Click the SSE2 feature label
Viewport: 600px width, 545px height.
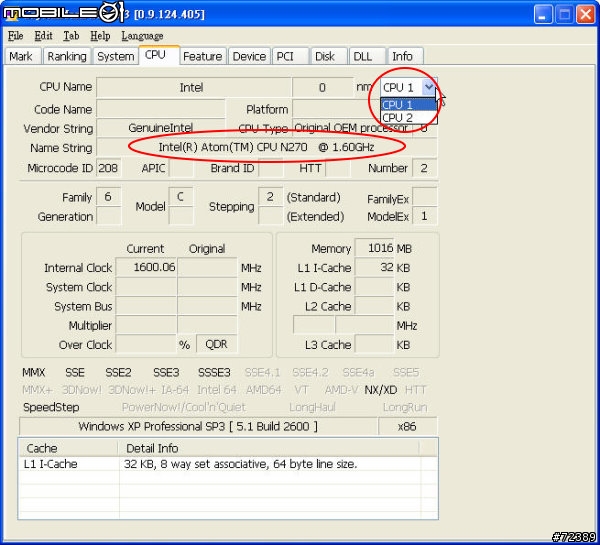click(x=118, y=372)
